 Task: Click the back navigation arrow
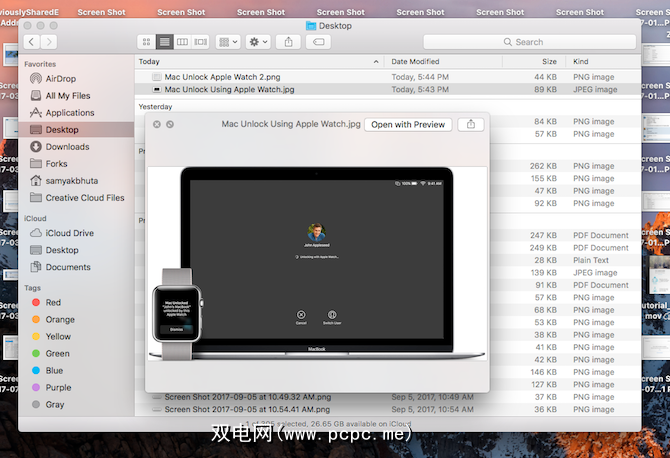tap(33, 42)
